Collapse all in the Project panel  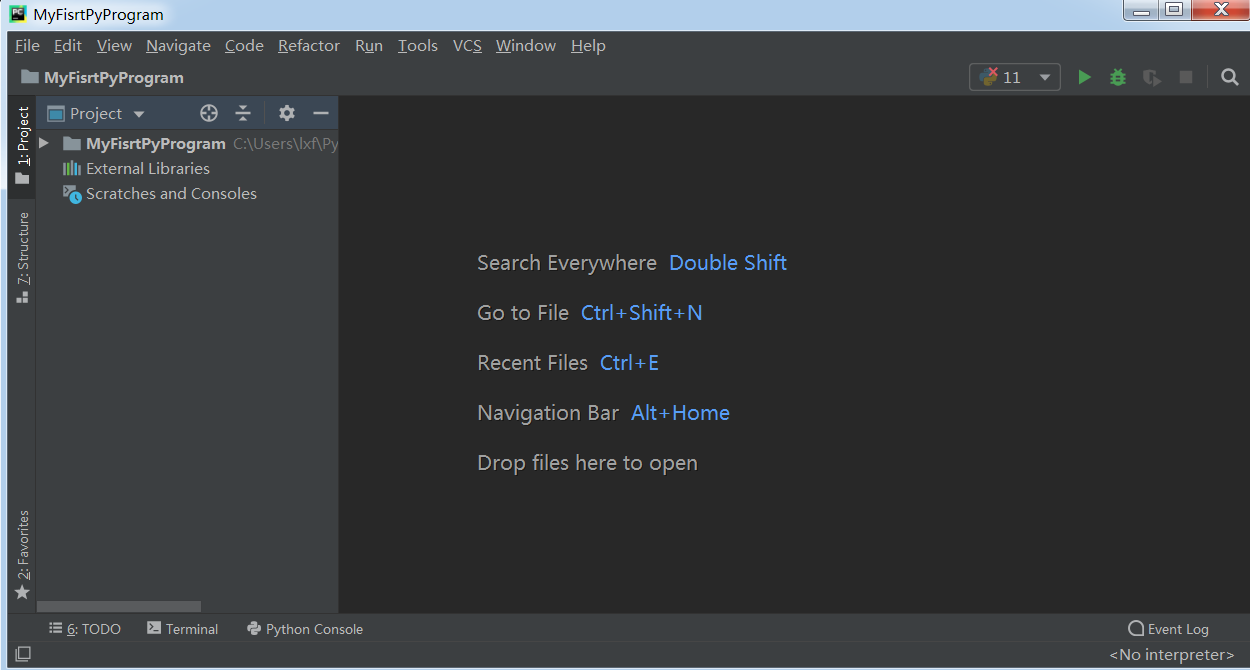pyautogui.click(x=243, y=113)
